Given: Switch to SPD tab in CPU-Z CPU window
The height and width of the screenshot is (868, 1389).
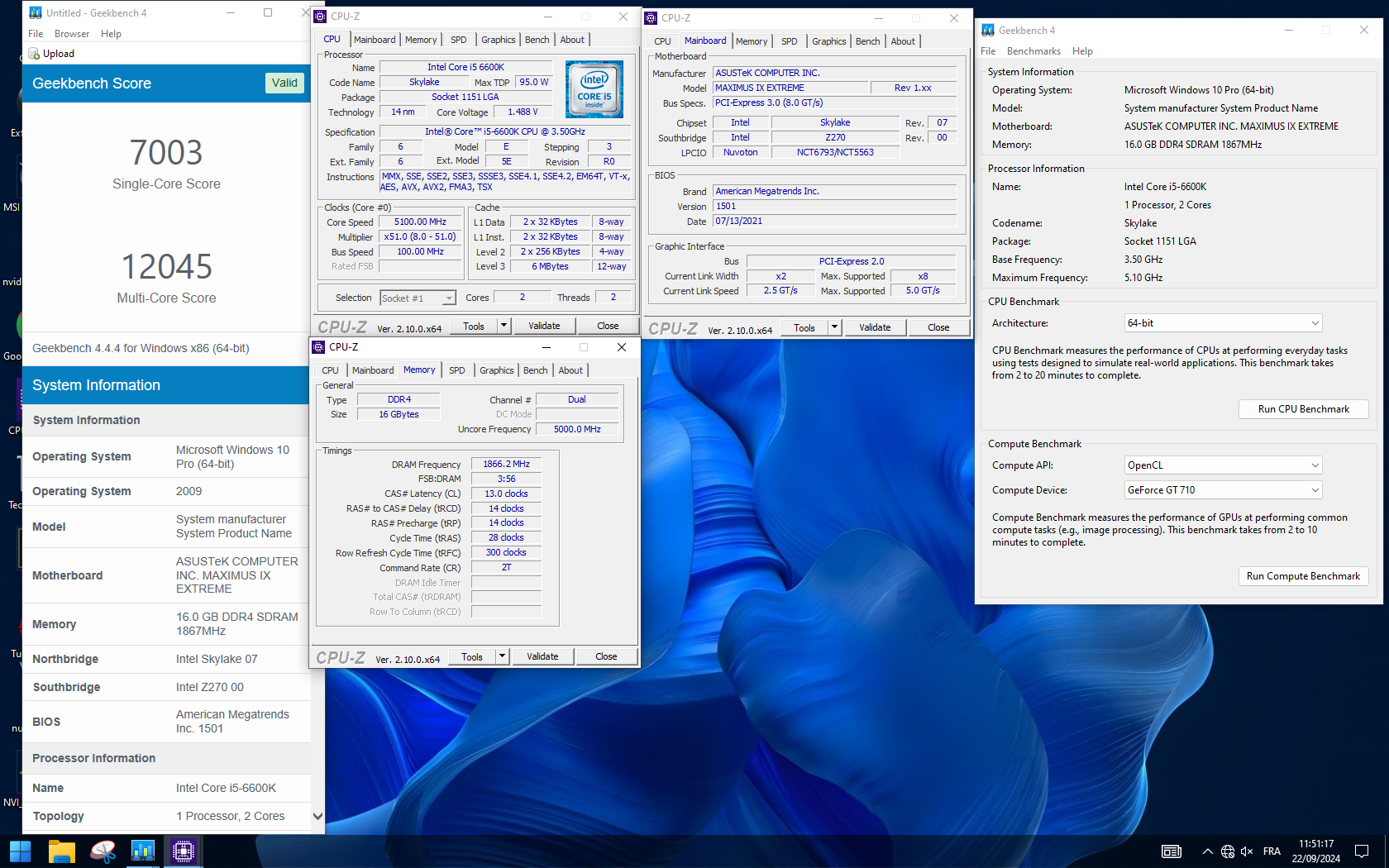Looking at the screenshot, I should [459, 40].
